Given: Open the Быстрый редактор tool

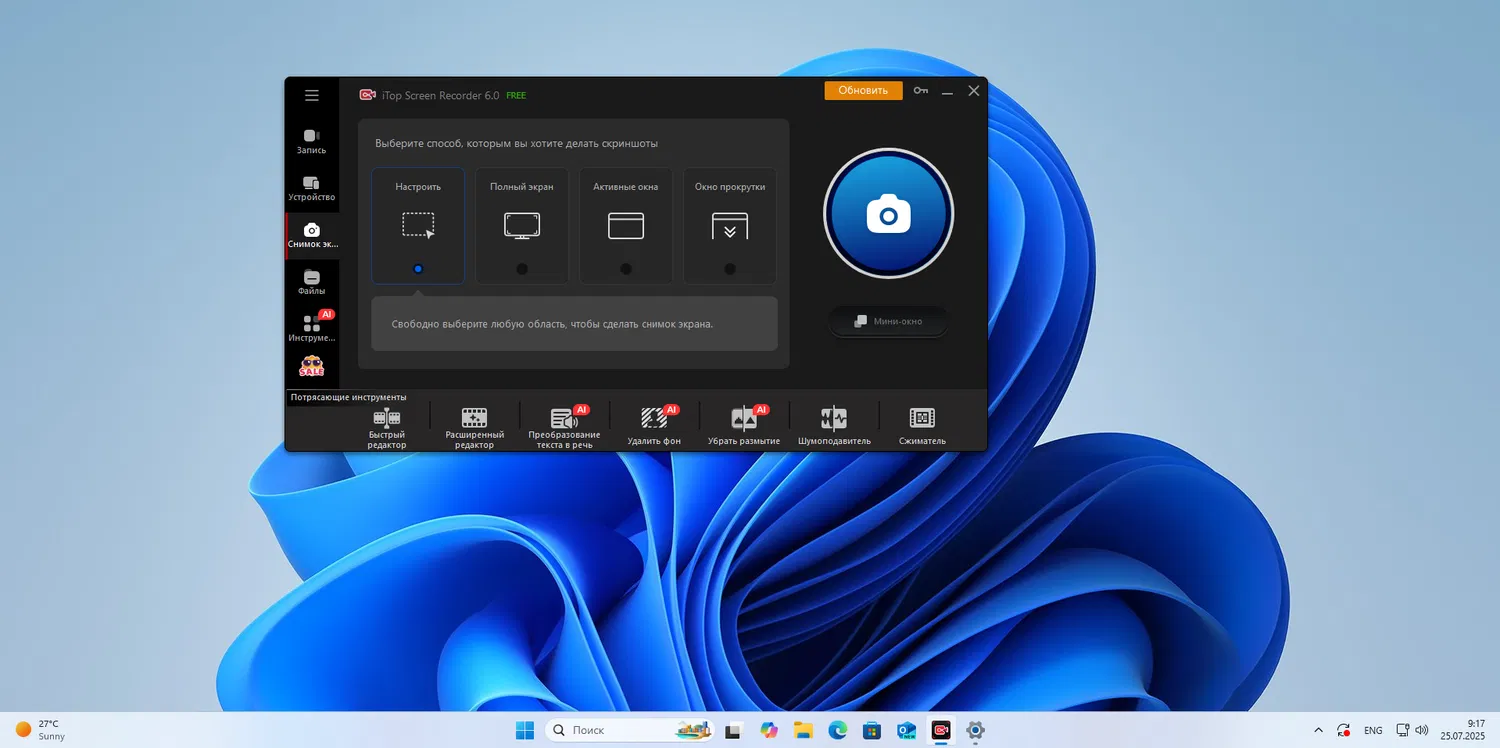Looking at the screenshot, I should 387,427.
